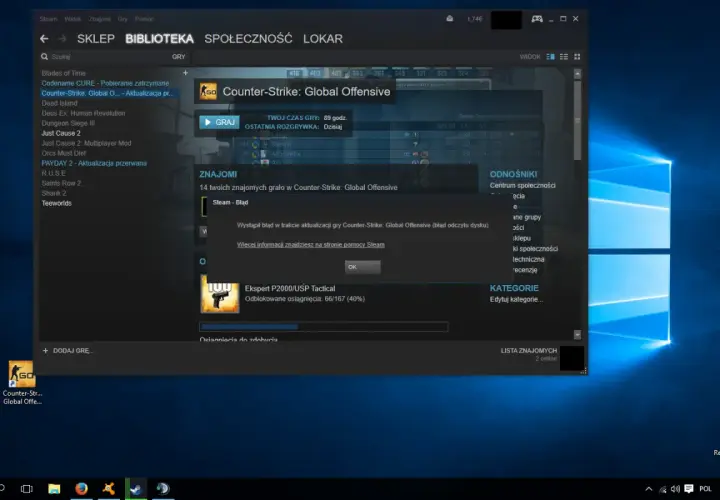Select Just Cause 2: Multiplayer Mod
This screenshot has width=720, height=500.
(x=86, y=143)
